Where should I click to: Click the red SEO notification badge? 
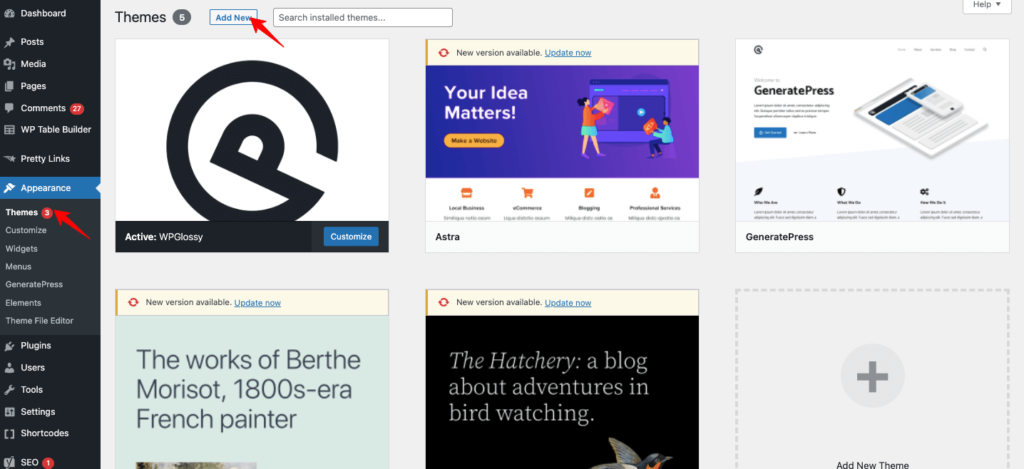[48, 462]
